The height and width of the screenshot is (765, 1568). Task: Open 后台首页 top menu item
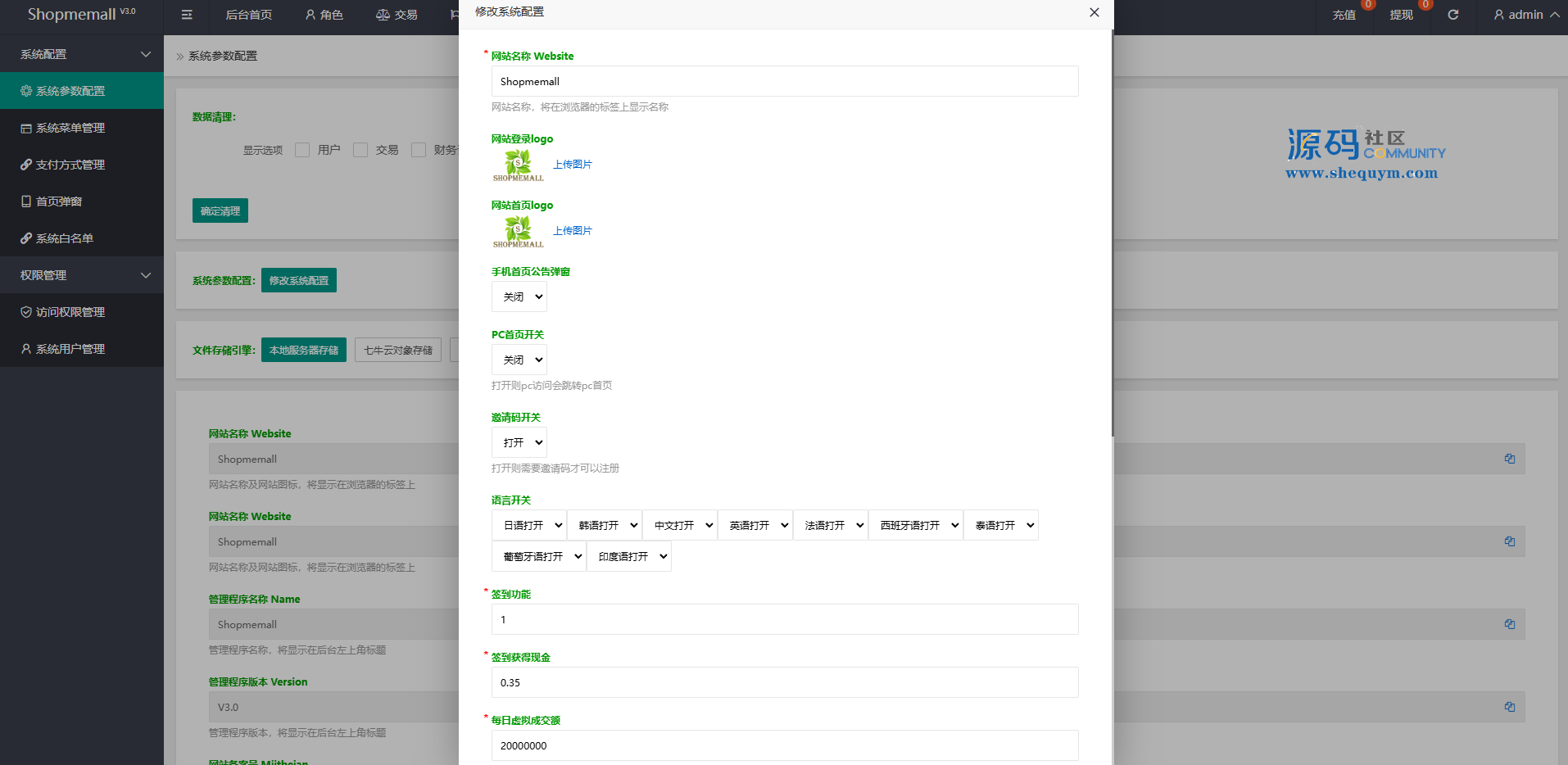[x=249, y=15]
